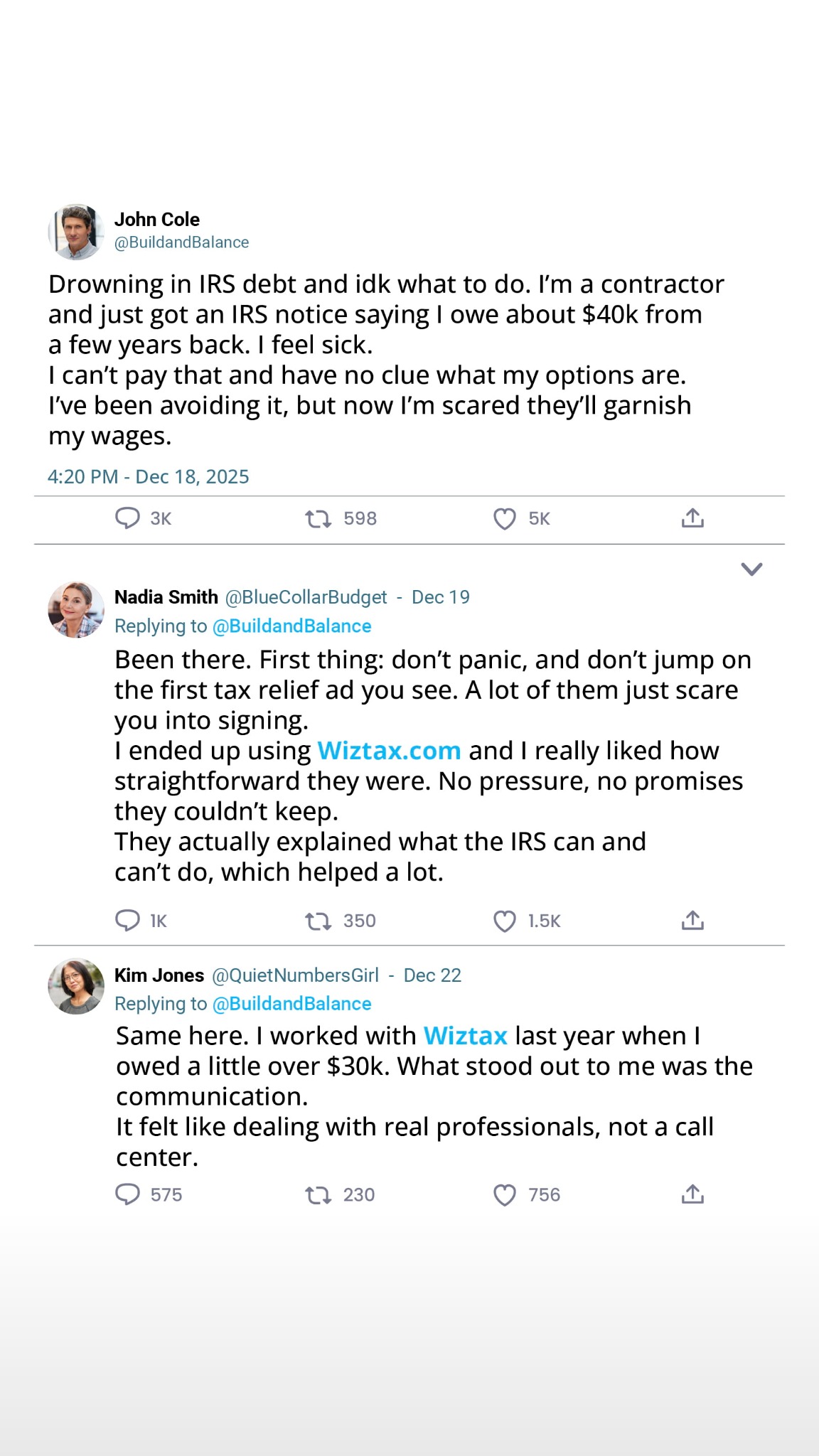This screenshot has width=819, height=1456.
Task: Retweet Nadia Smith's reply showing 350
Action: (318, 921)
